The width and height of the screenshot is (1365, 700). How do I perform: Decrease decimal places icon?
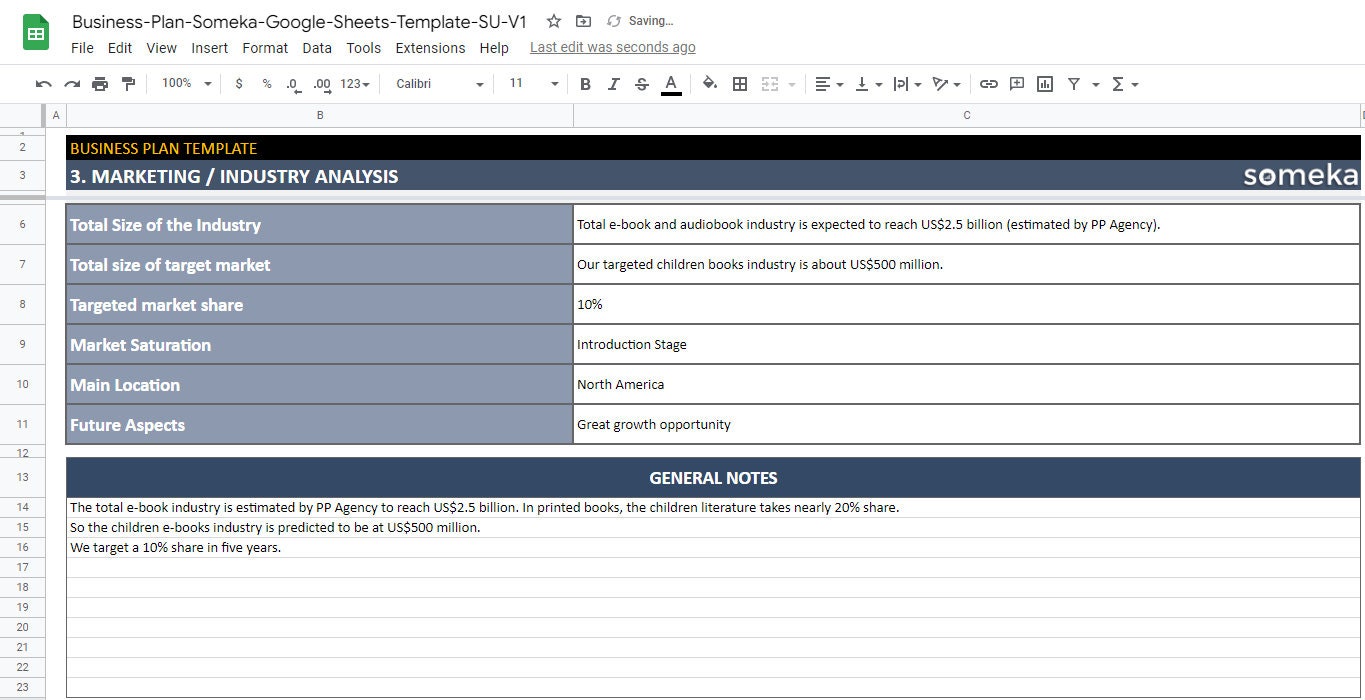click(292, 84)
